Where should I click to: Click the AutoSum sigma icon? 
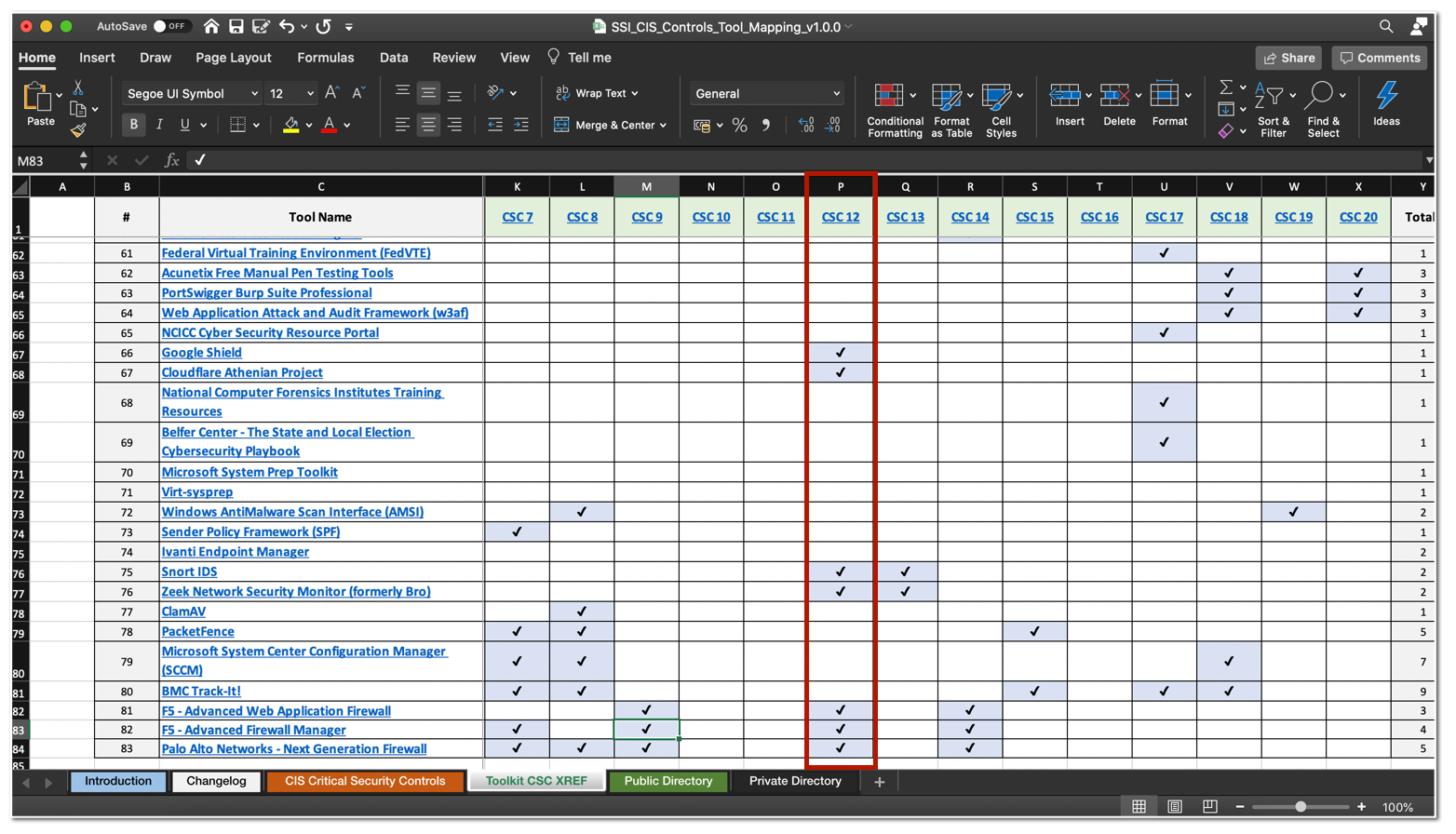pyautogui.click(x=1226, y=87)
